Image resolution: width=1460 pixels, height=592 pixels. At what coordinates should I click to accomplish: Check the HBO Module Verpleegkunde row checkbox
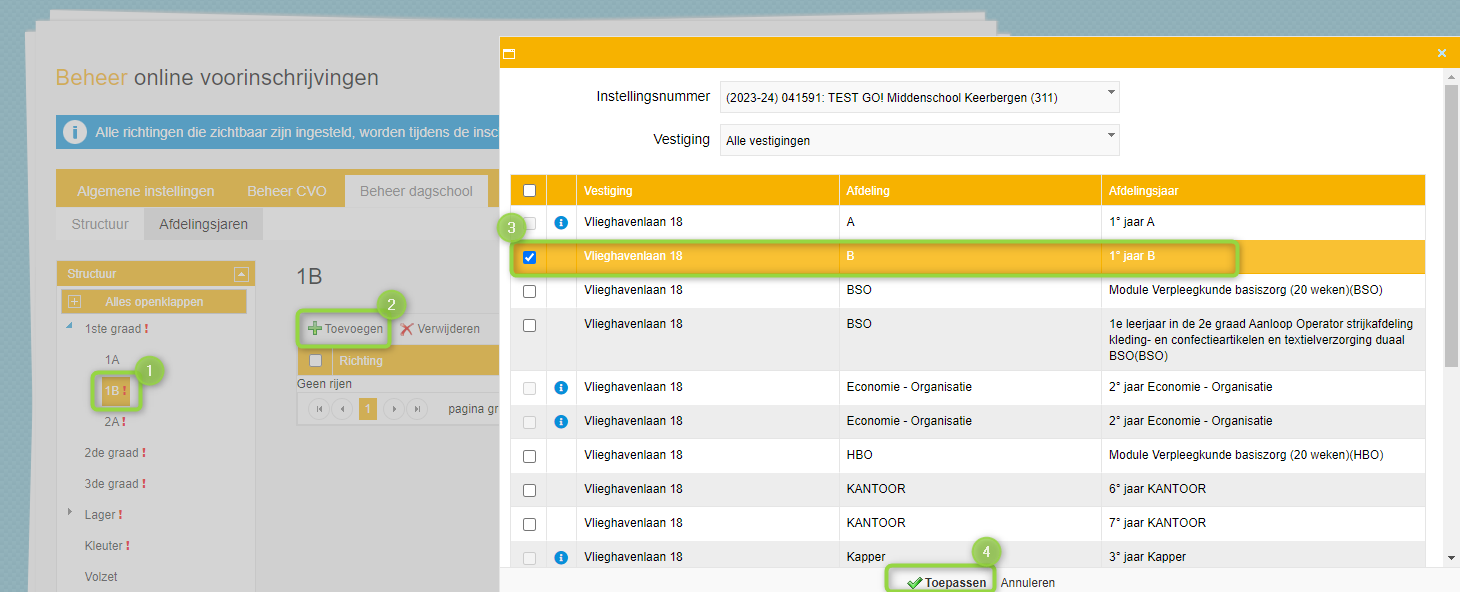point(529,456)
